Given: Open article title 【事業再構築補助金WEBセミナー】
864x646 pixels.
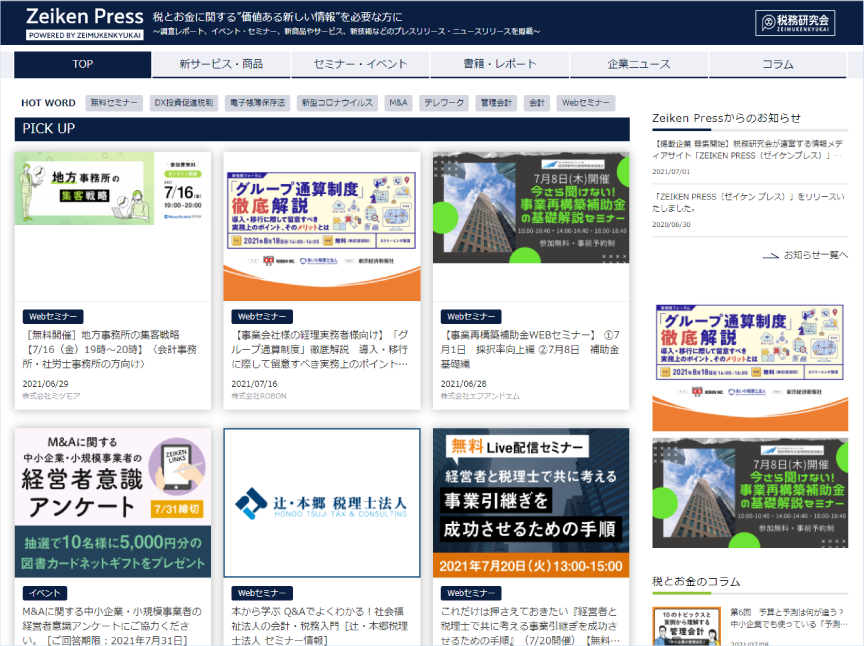Looking at the screenshot, I should click(530, 349).
